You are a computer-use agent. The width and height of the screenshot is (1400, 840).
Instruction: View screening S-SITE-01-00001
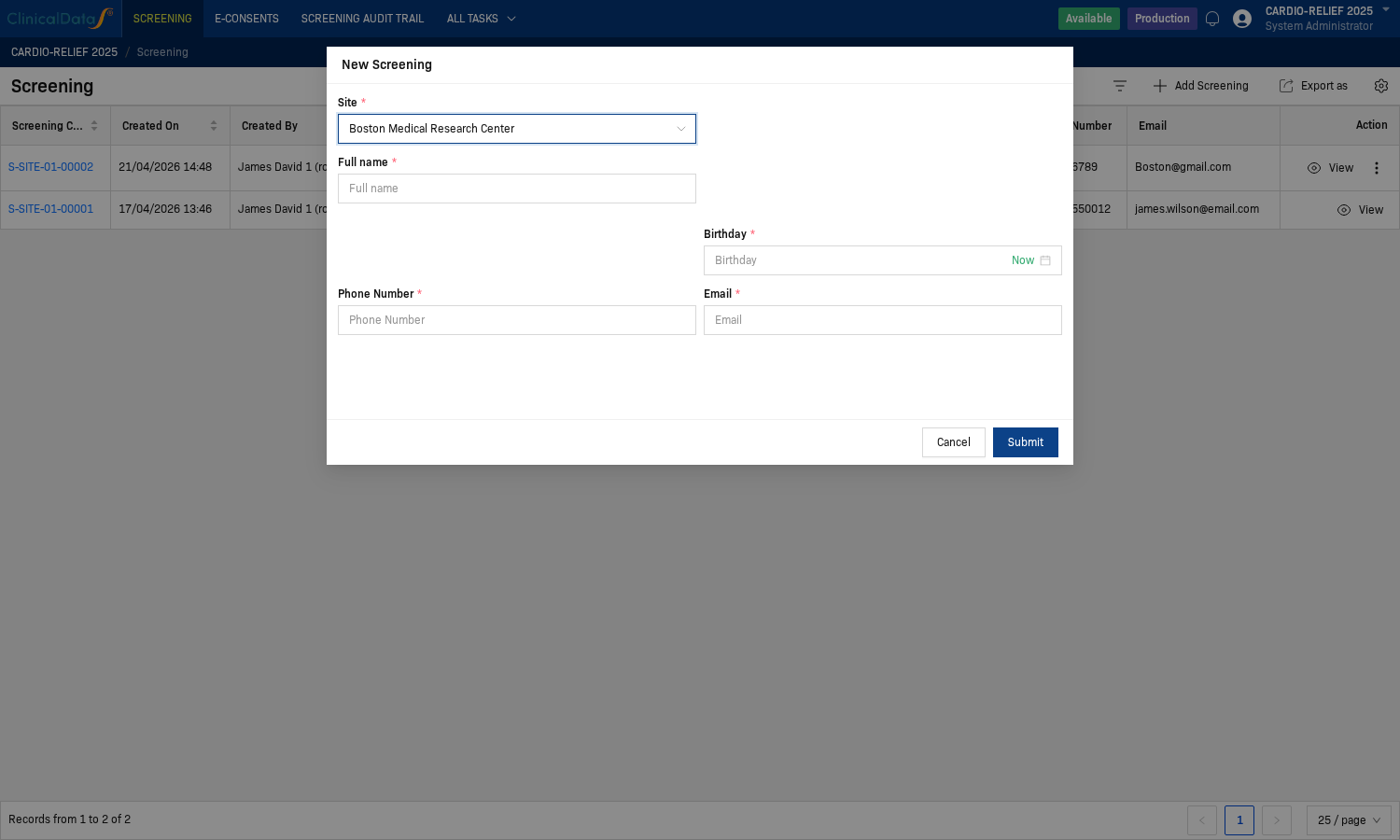(x=1361, y=210)
